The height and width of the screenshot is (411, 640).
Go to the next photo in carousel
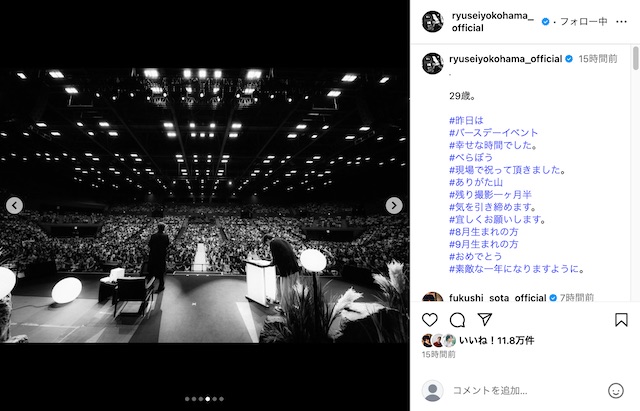394,205
